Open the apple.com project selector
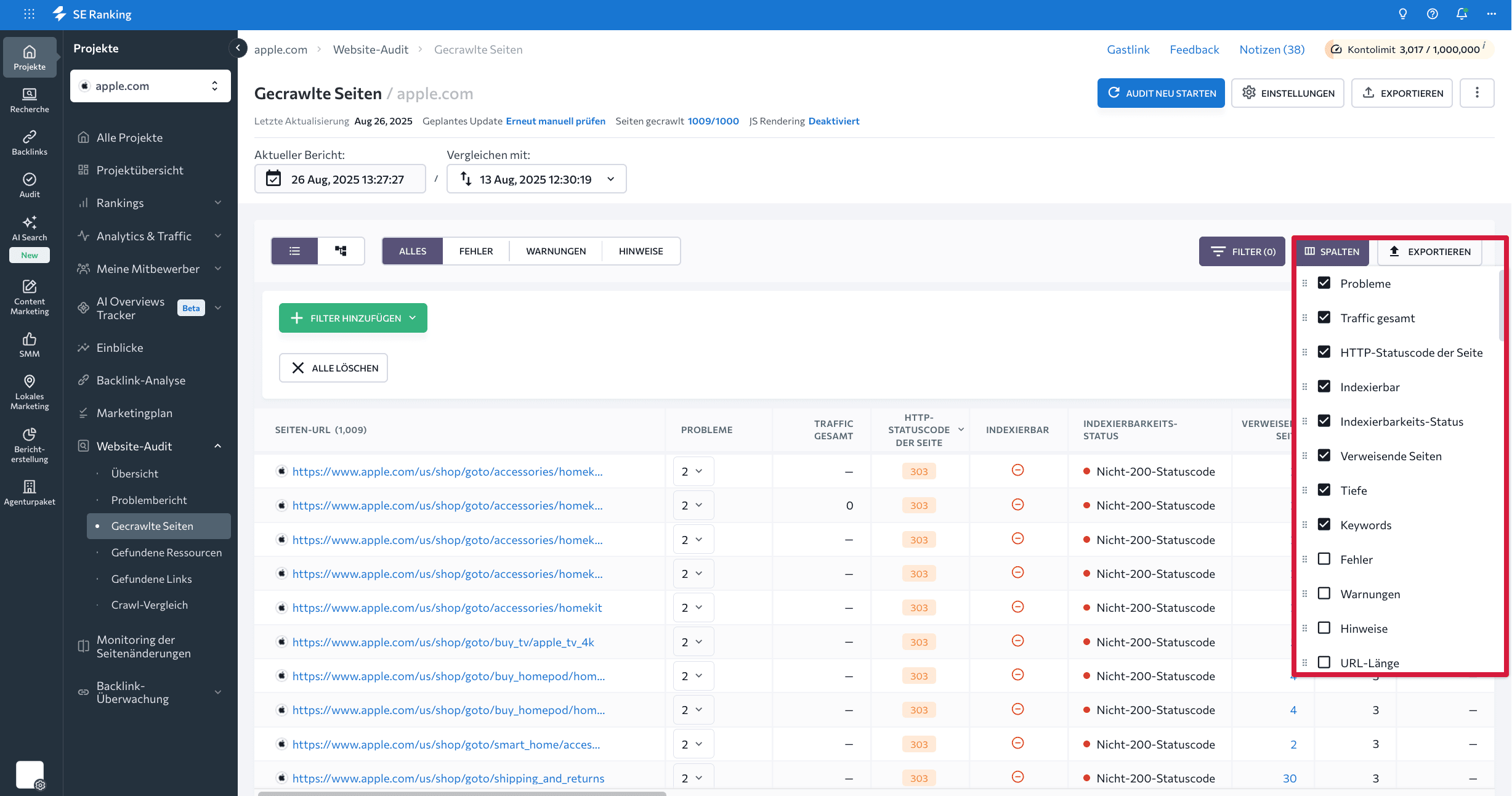This screenshot has width=1512, height=796. 150,86
